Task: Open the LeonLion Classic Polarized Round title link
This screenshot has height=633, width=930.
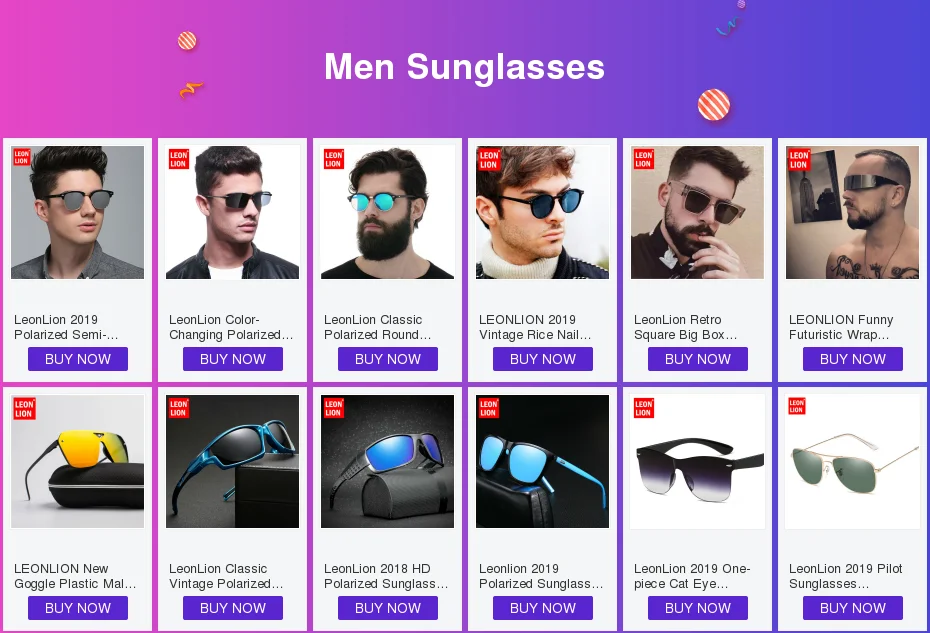Action: [x=378, y=327]
